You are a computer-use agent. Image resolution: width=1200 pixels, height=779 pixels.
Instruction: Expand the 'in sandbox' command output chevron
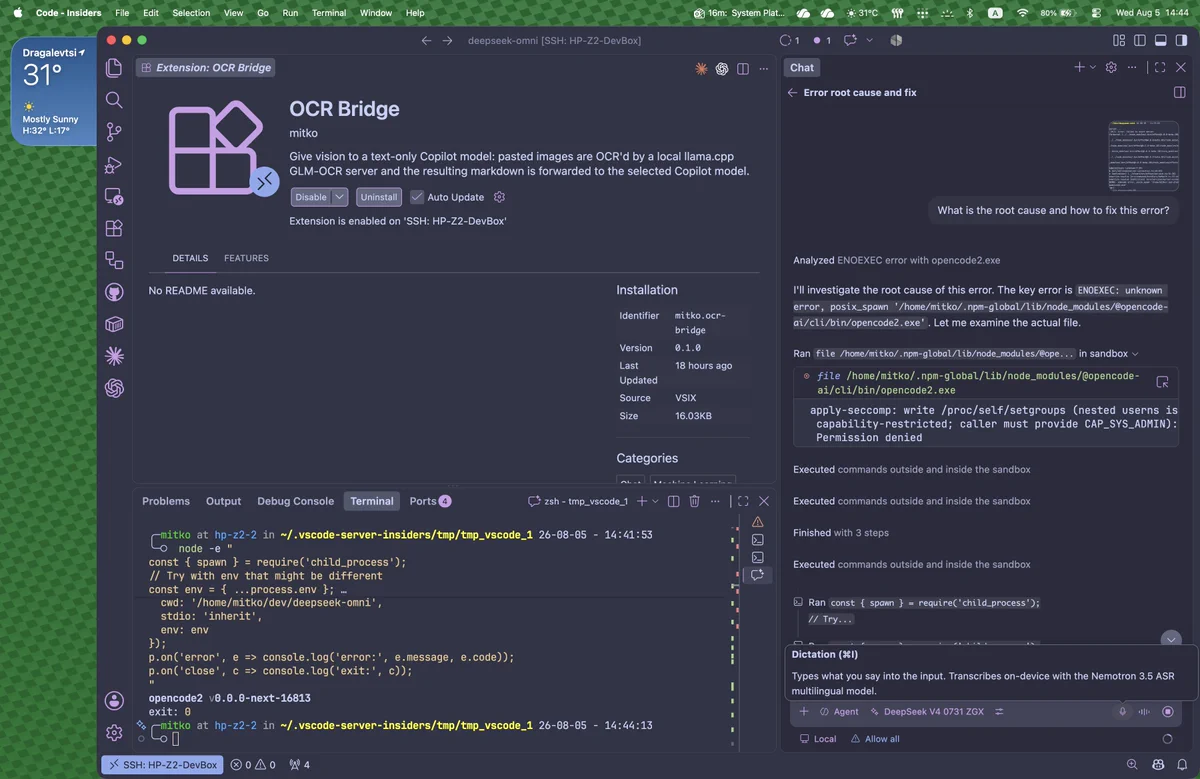(1135, 354)
